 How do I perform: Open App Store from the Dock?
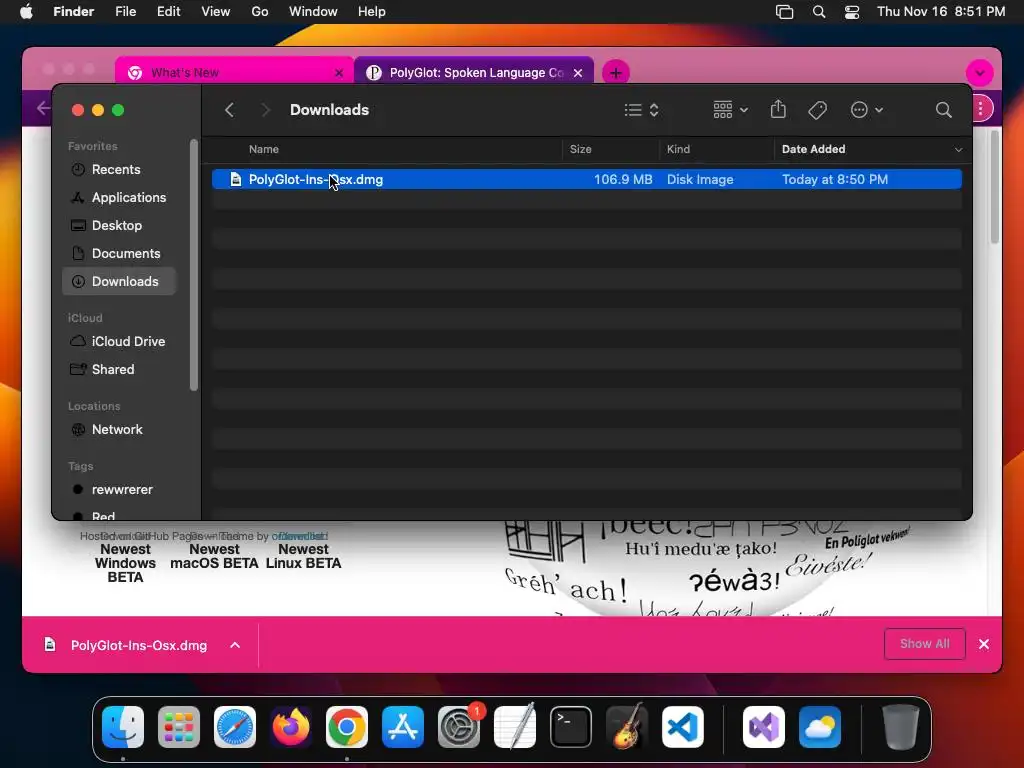coord(402,727)
